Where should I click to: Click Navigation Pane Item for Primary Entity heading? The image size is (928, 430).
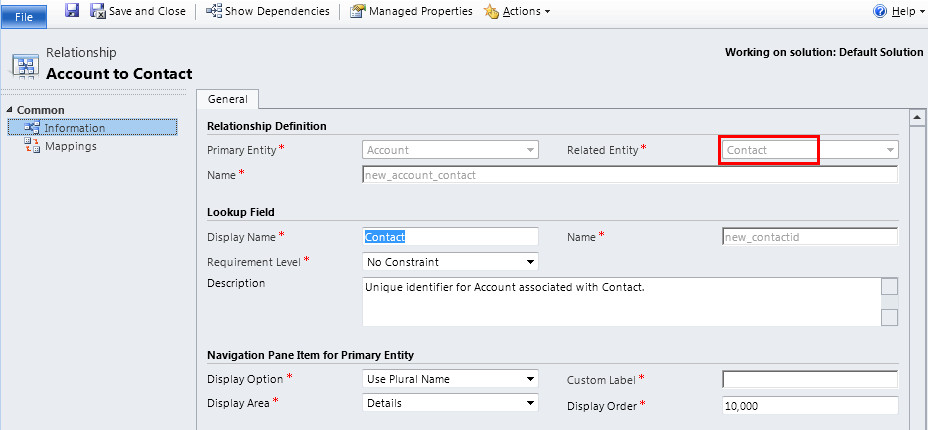click(x=310, y=355)
